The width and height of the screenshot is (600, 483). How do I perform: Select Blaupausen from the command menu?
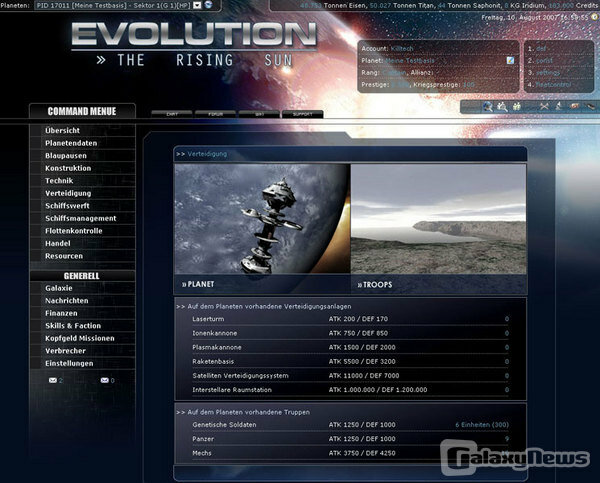[x=66, y=156]
